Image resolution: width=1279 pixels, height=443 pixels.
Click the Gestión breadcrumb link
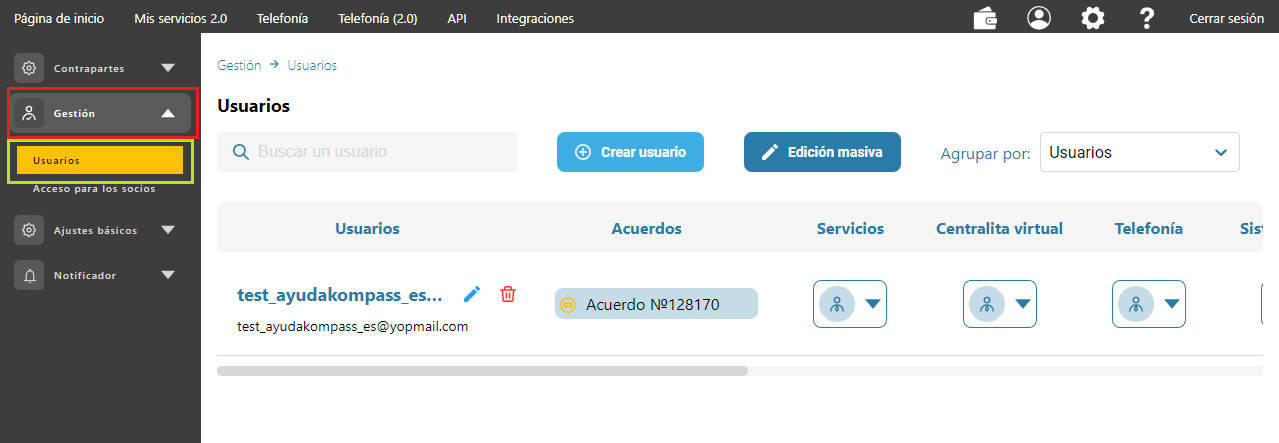pyautogui.click(x=239, y=65)
